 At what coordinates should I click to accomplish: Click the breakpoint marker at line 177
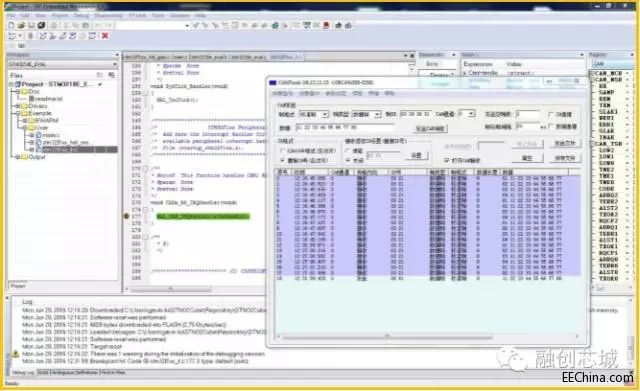tap(127, 216)
